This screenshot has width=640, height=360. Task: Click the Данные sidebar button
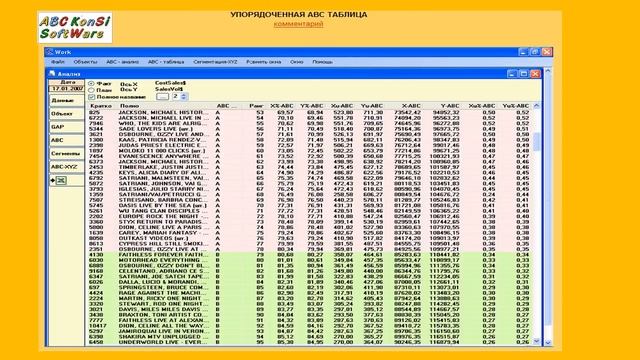click(66, 100)
